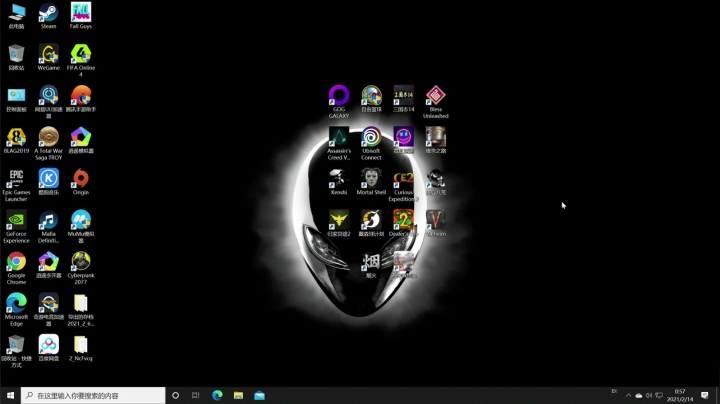
Task: Open File Explorer from the taskbar
Action: (x=238, y=395)
